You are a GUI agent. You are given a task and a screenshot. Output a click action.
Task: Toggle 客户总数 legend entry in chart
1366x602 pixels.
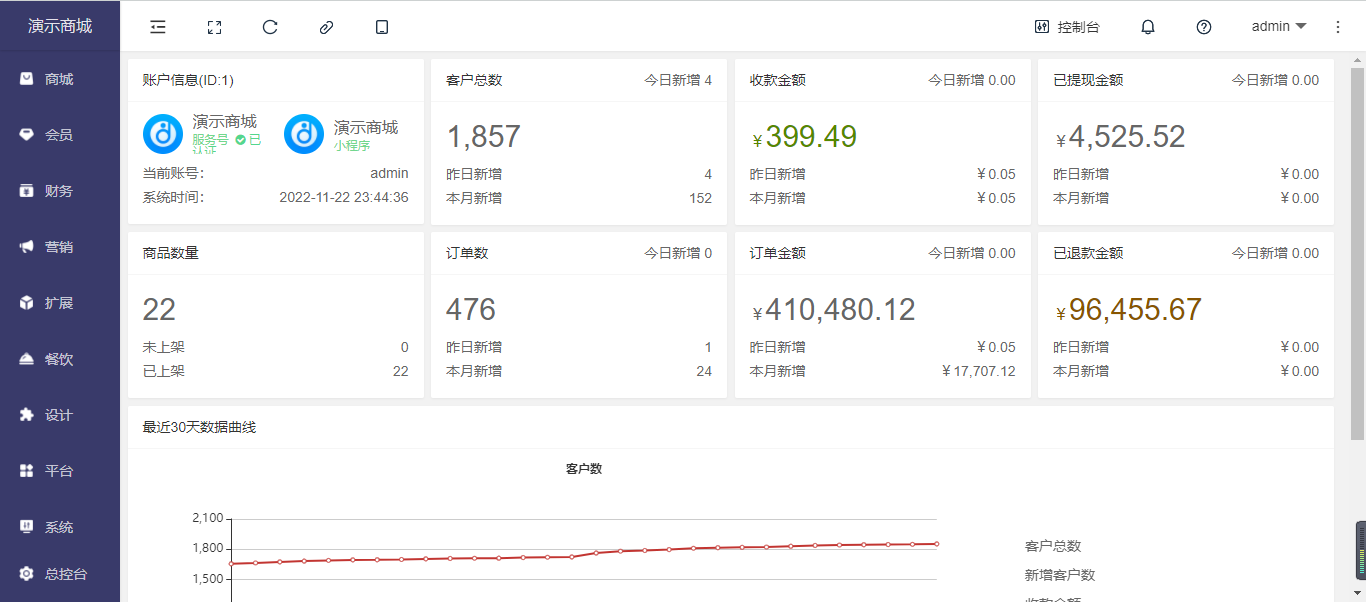[x=1053, y=546]
